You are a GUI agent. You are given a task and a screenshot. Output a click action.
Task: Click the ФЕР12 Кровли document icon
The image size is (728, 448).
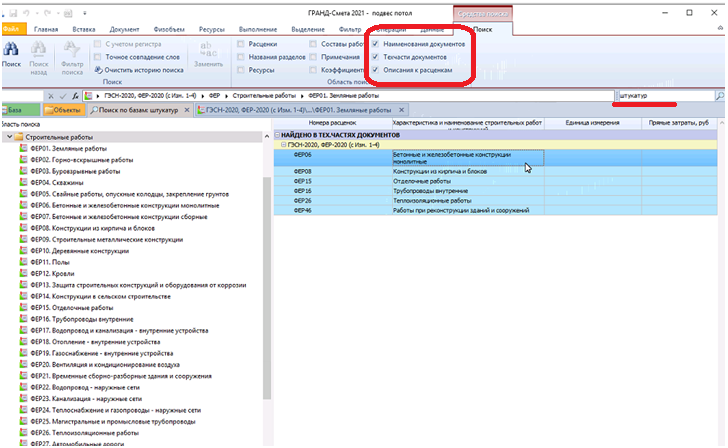(x=23, y=273)
